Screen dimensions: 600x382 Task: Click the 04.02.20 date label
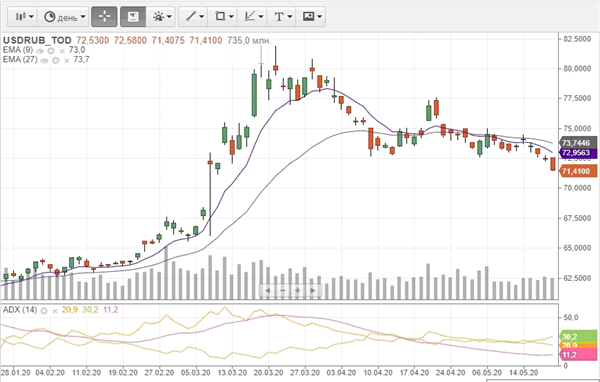tap(50, 372)
